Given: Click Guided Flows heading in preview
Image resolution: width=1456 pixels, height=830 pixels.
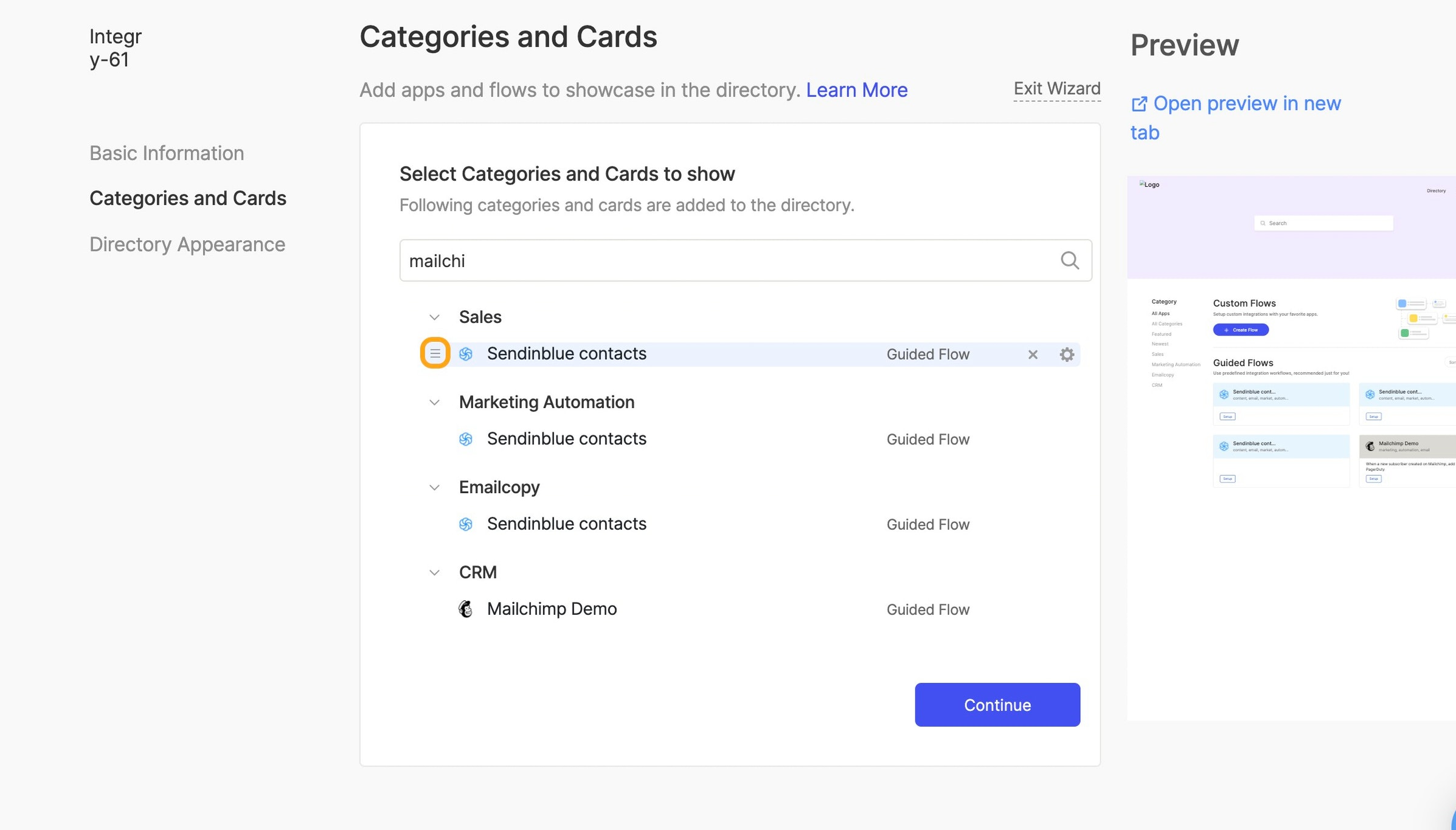Looking at the screenshot, I should click(1243, 363).
